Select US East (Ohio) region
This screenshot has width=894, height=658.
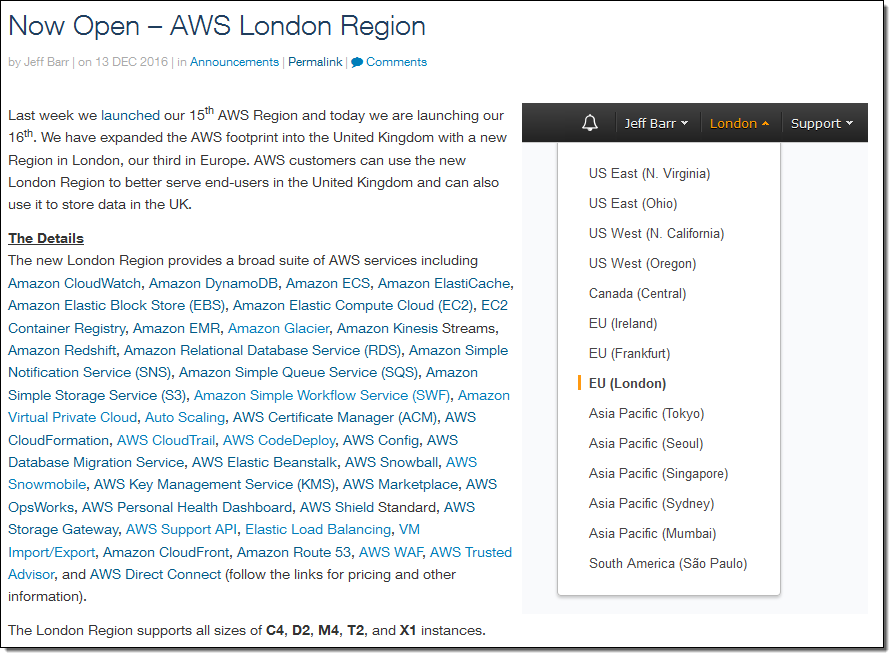point(633,204)
